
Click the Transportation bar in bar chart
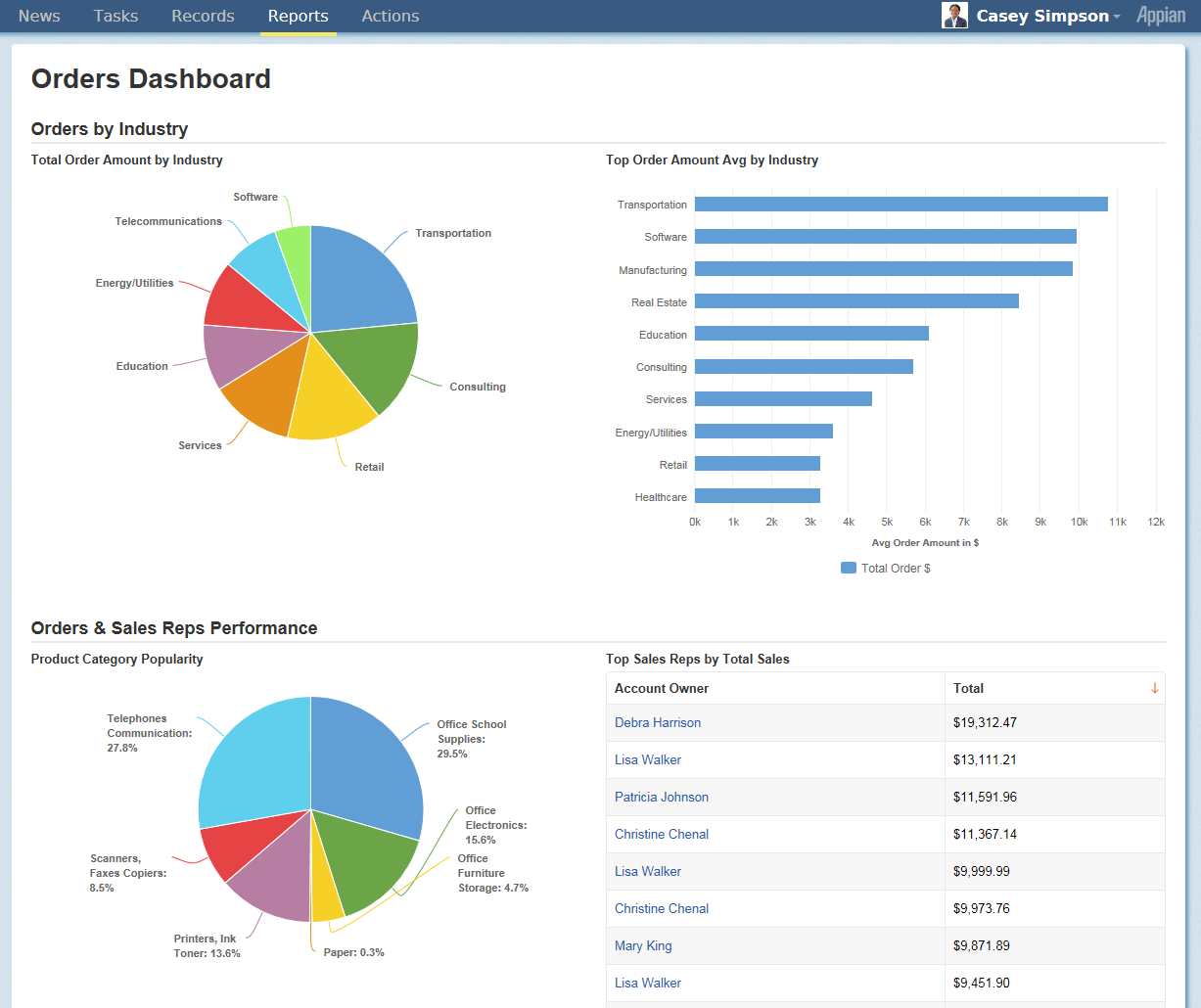click(x=901, y=205)
